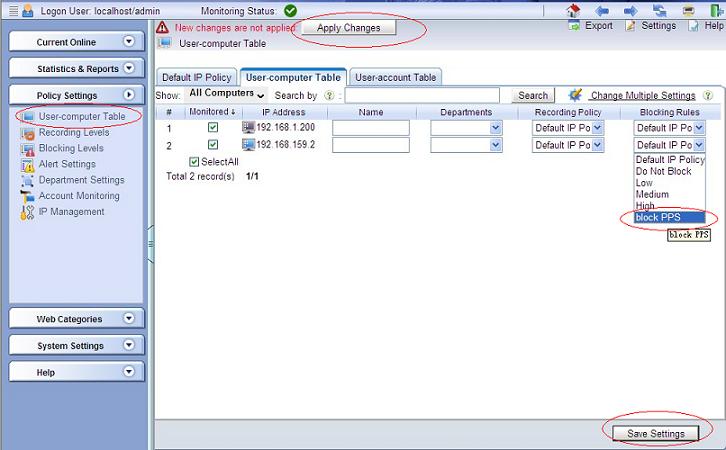Click the logon user avatar icon
The image size is (726, 450).
pos(28,10)
